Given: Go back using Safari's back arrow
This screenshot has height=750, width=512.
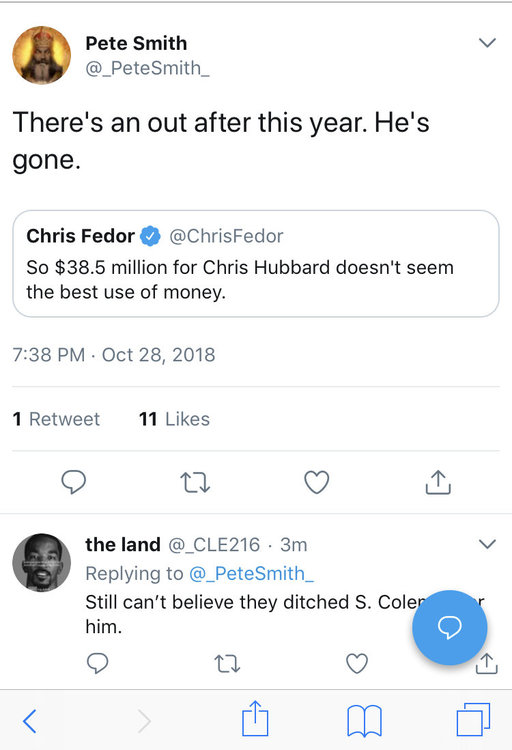Looking at the screenshot, I should [x=30, y=721].
